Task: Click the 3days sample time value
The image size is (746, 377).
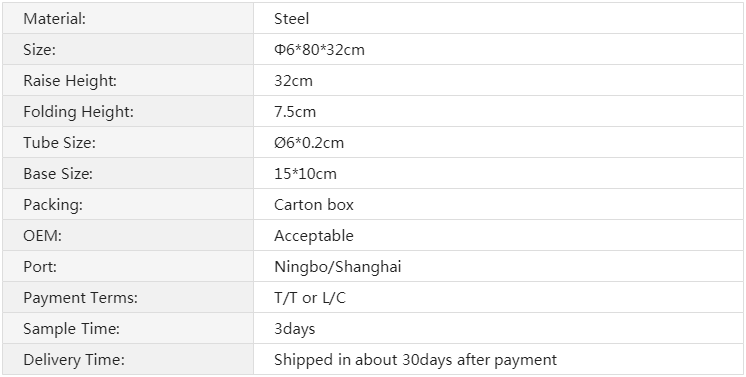Action: coord(294,329)
